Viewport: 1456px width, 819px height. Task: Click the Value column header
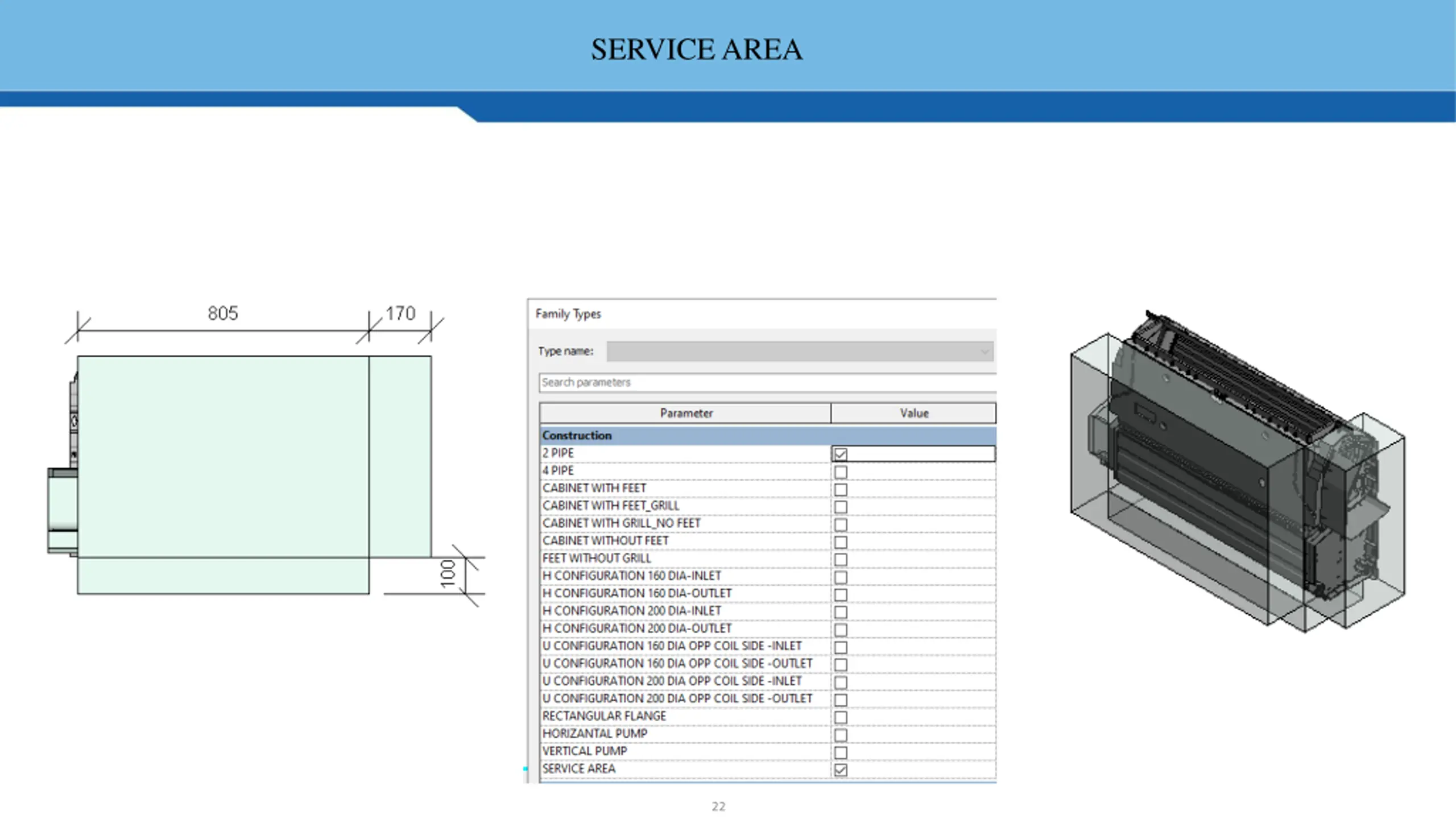913,413
